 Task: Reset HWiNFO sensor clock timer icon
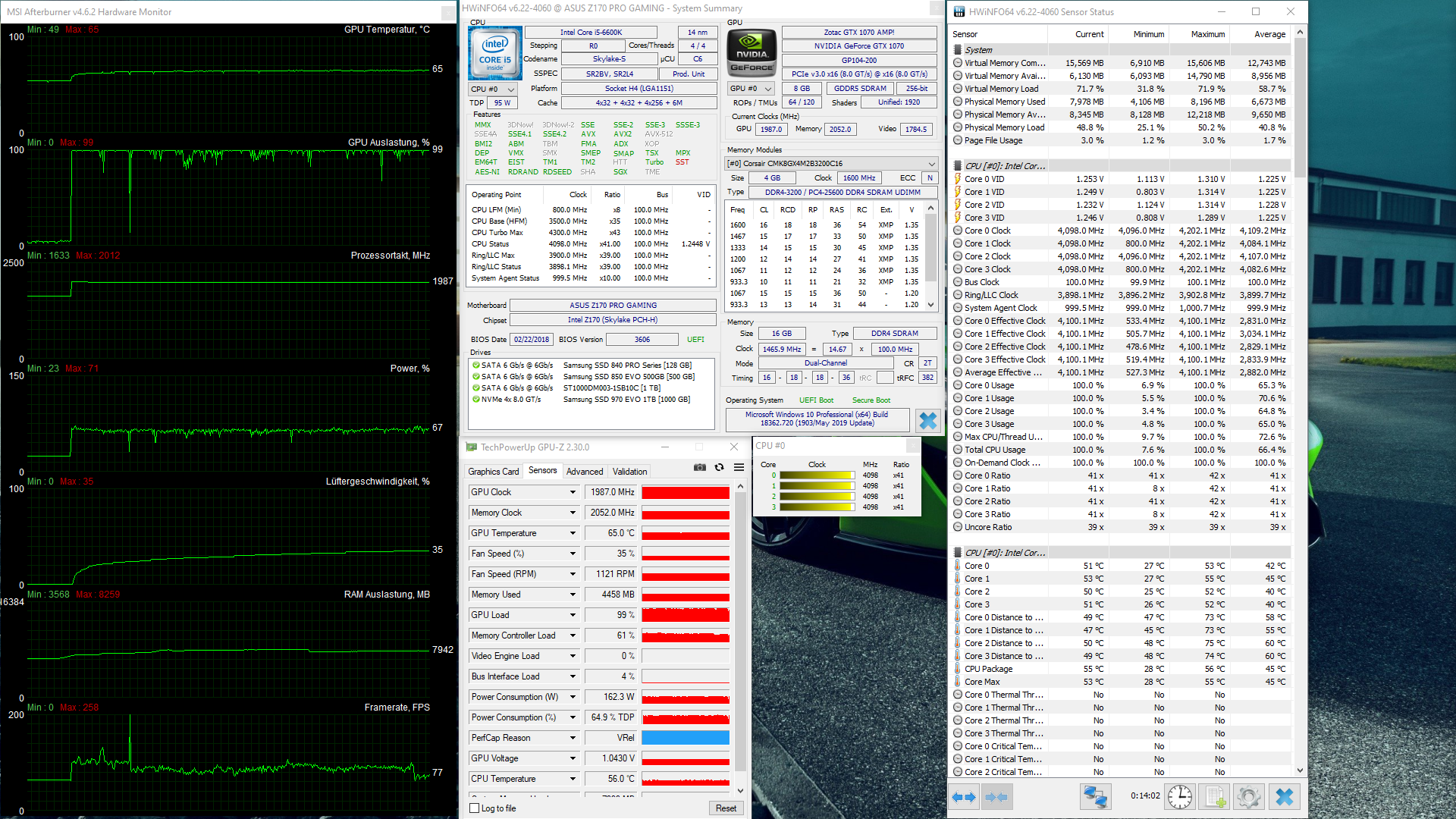pyautogui.click(x=1180, y=797)
